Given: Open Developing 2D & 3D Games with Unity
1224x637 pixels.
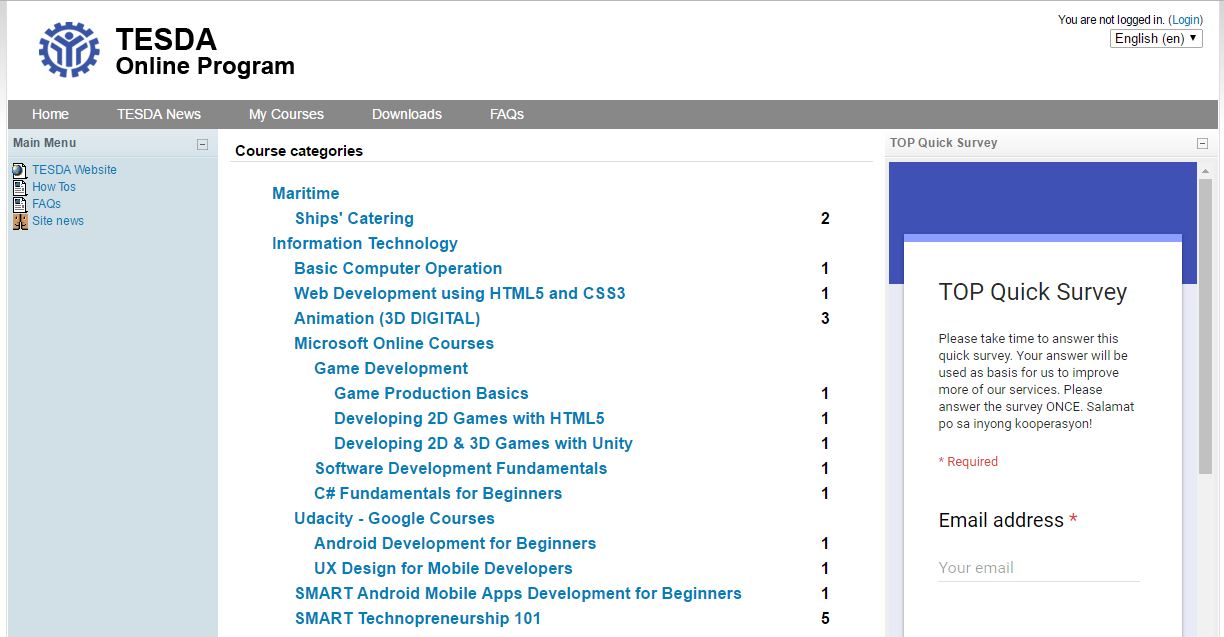Looking at the screenshot, I should (483, 443).
